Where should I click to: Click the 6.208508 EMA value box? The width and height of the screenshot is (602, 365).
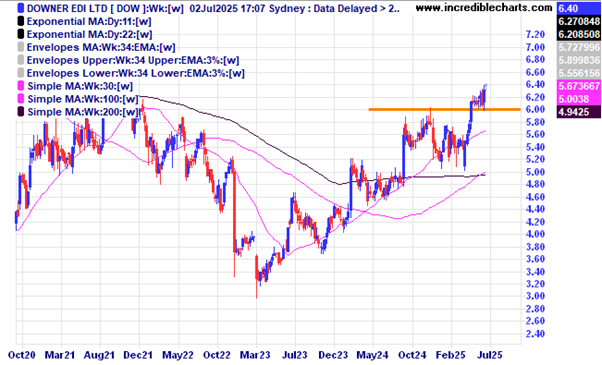coord(579,35)
